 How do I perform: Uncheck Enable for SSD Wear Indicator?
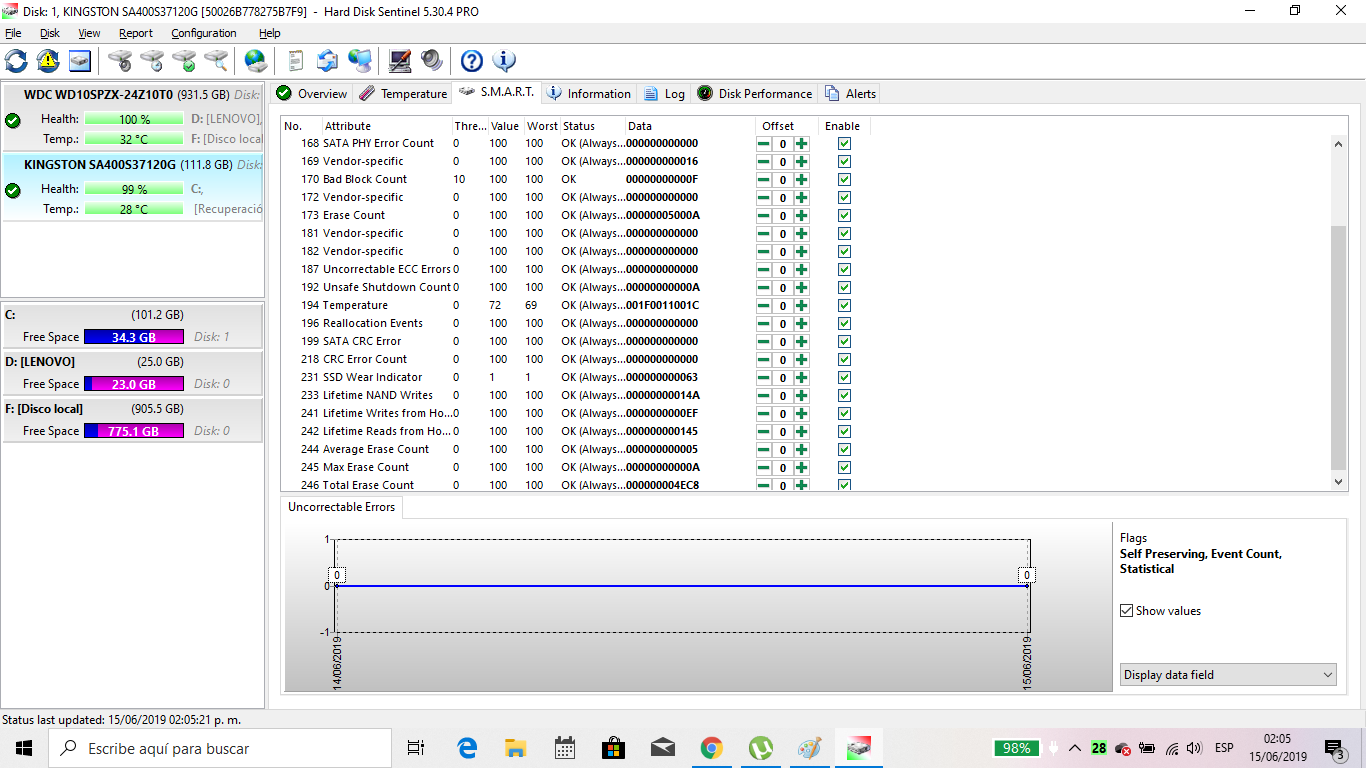pyautogui.click(x=844, y=377)
